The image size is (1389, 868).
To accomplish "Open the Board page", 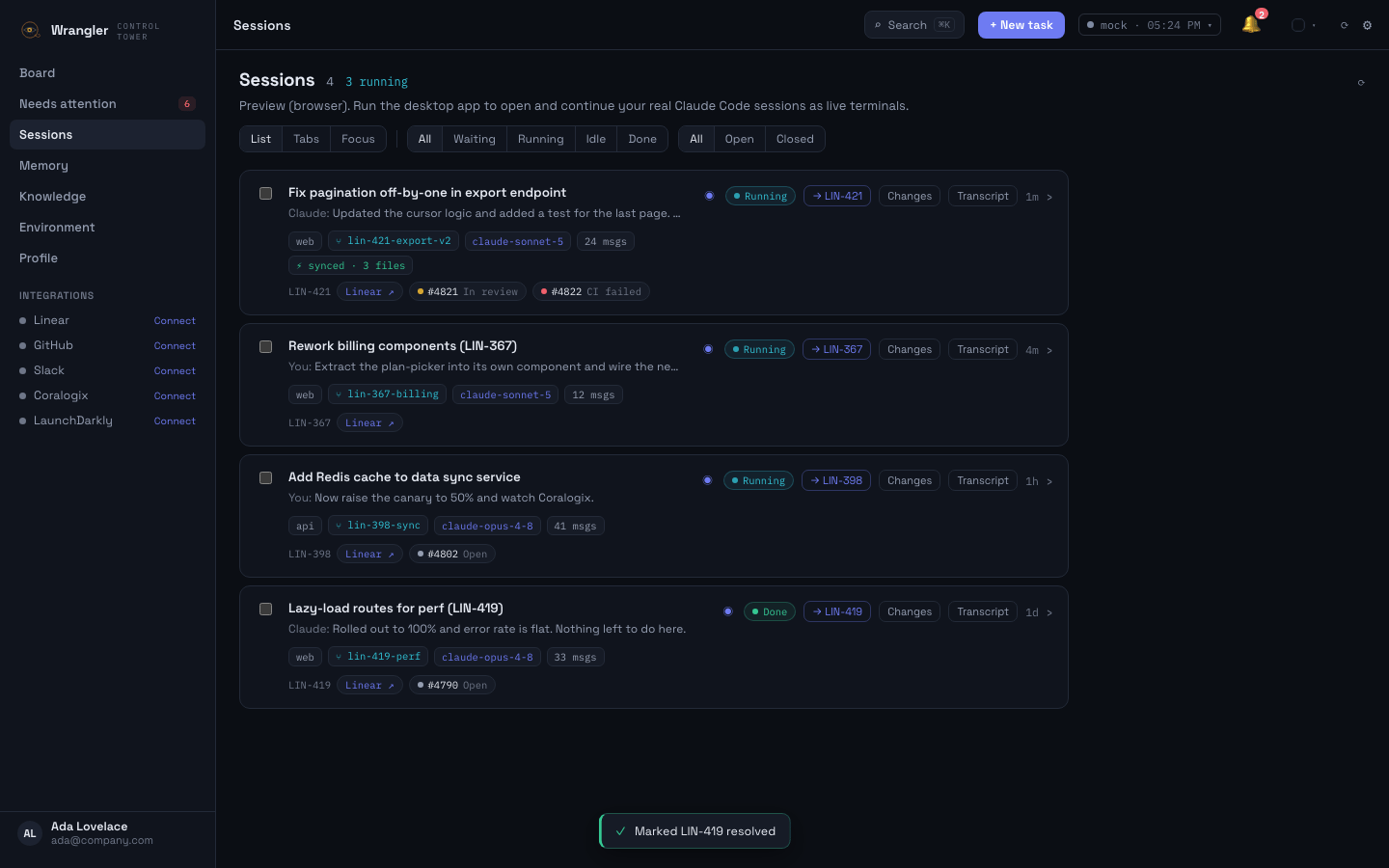I will pyautogui.click(x=107, y=72).
